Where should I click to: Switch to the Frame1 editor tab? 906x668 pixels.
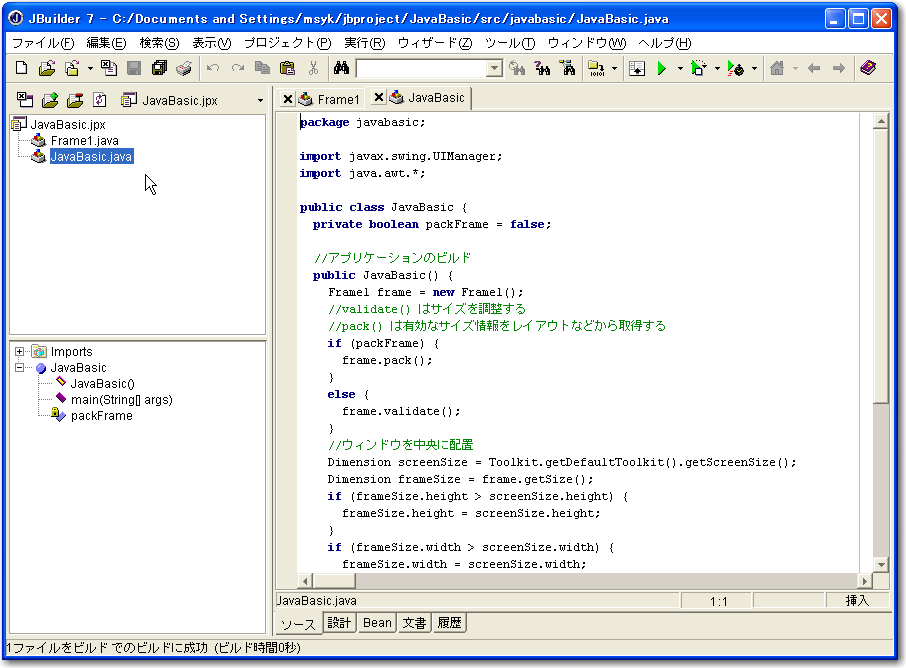[x=338, y=99]
